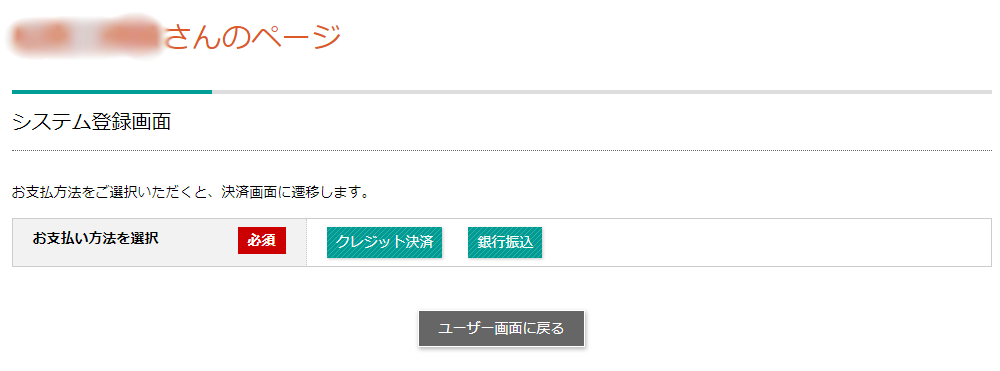Click blank area left of ユーザー画面に戻る button
The height and width of the screenshot is (371, 1000).
(x=210, y=329)
